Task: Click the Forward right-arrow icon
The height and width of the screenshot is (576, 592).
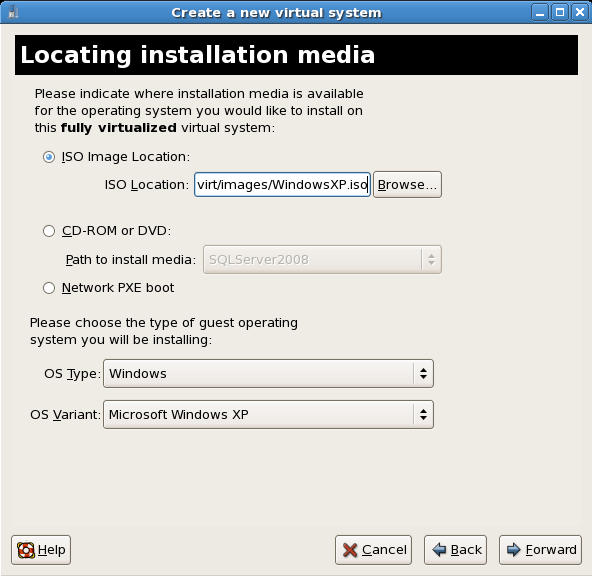Action: coord(514,550)
